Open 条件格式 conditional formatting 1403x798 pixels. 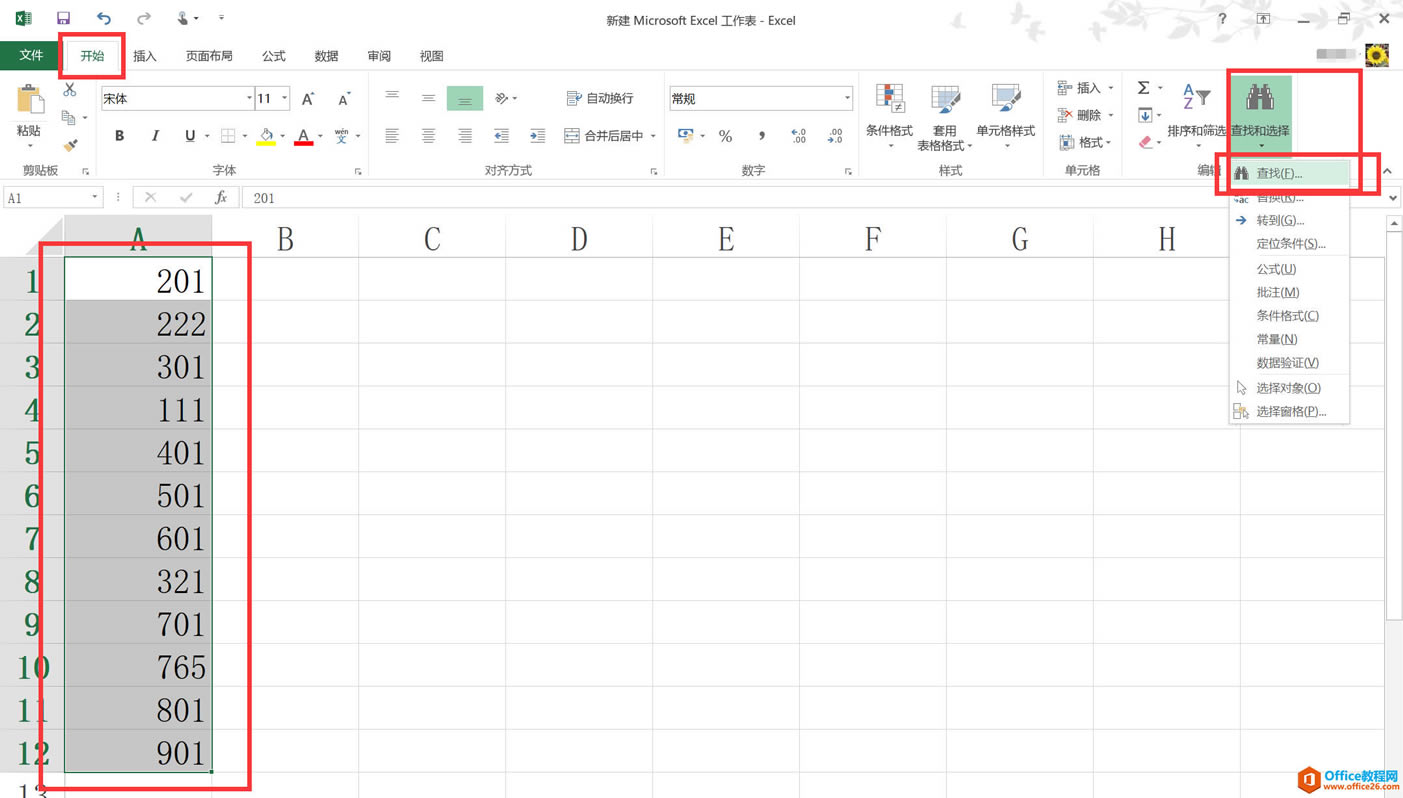pos(889,117)
